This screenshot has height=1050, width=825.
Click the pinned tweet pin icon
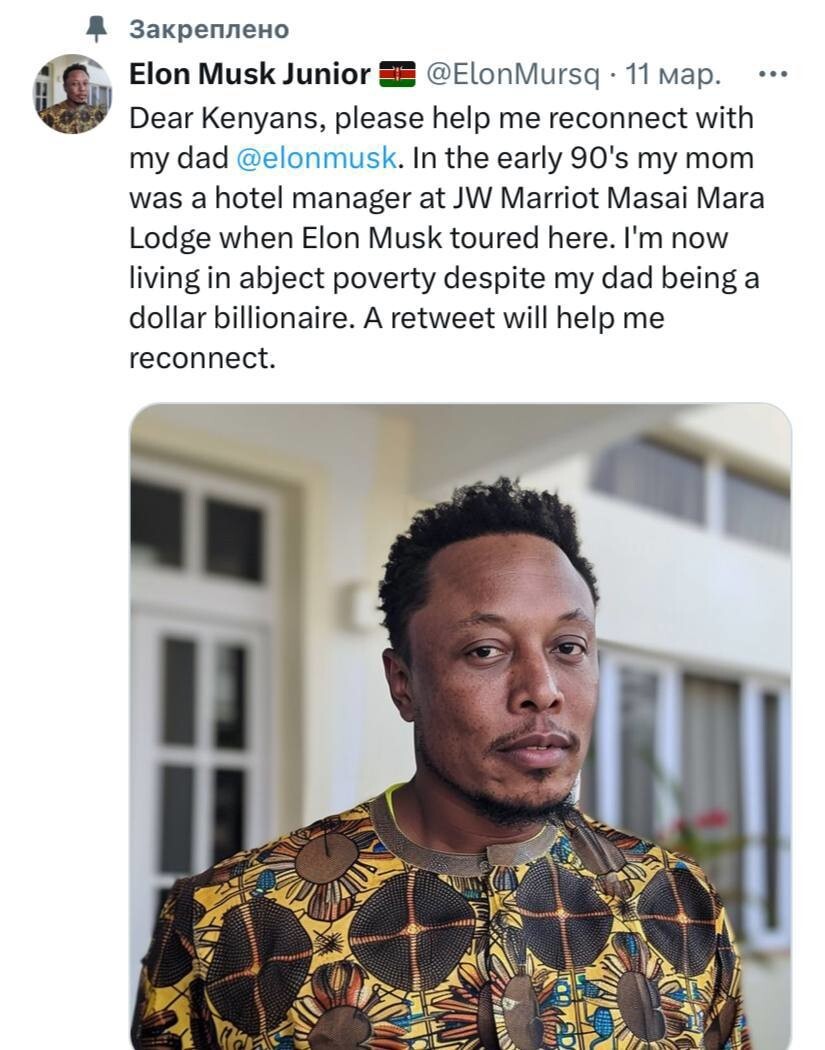coord(96,30)
